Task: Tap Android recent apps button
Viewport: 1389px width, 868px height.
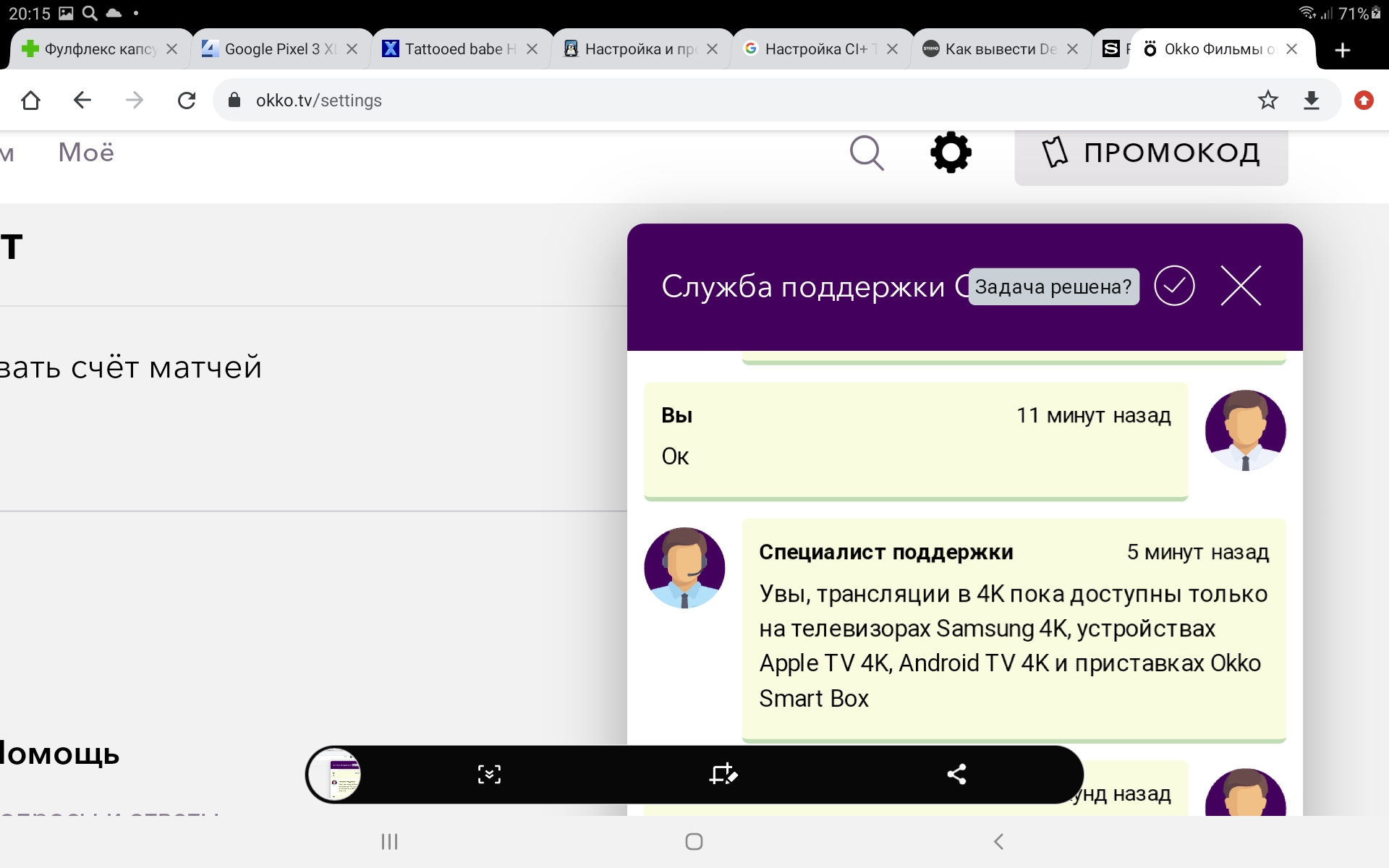Action: pyautogui.click(x=390, y=841)
